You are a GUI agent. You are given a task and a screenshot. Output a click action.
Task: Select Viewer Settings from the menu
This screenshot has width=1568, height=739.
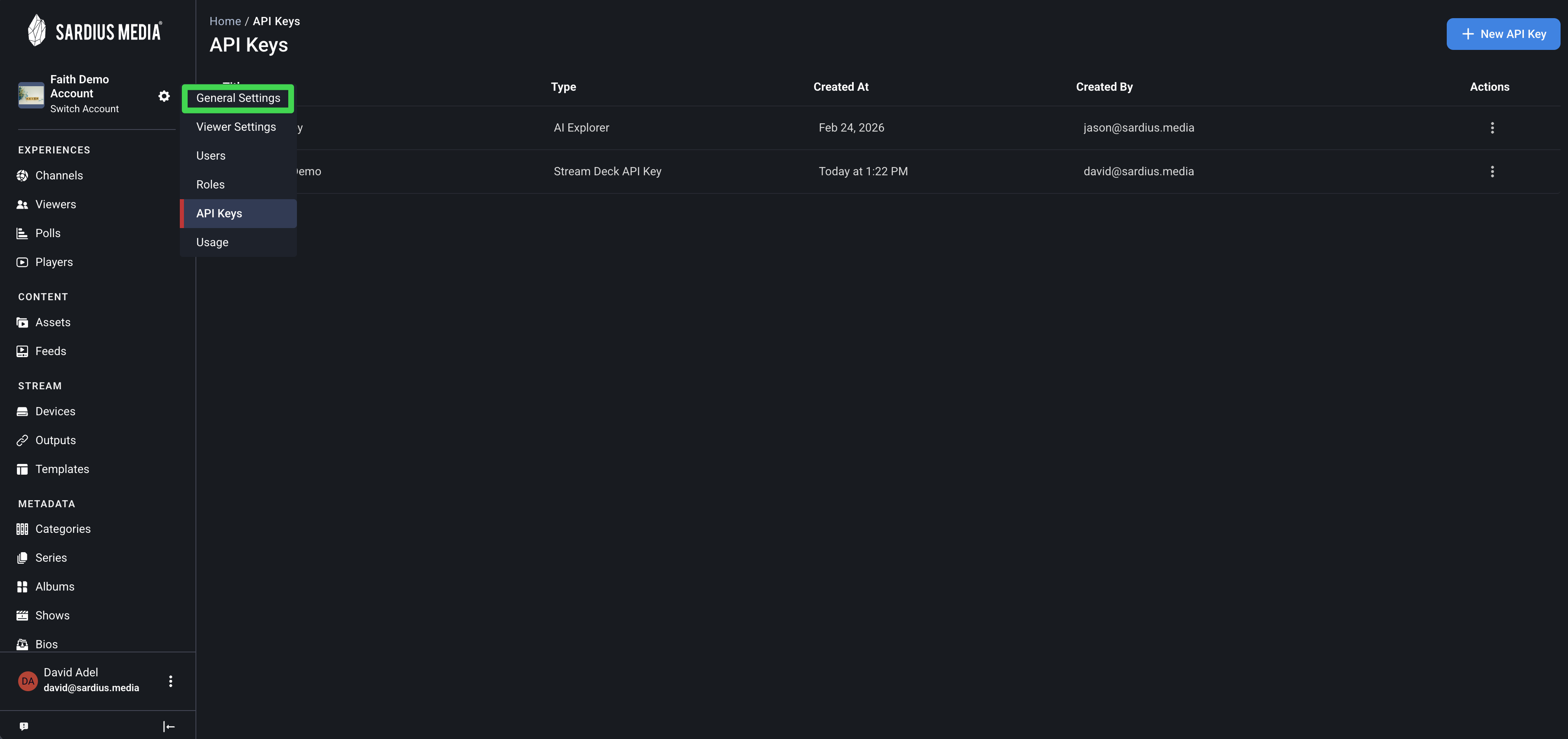[x=238, y=127]
